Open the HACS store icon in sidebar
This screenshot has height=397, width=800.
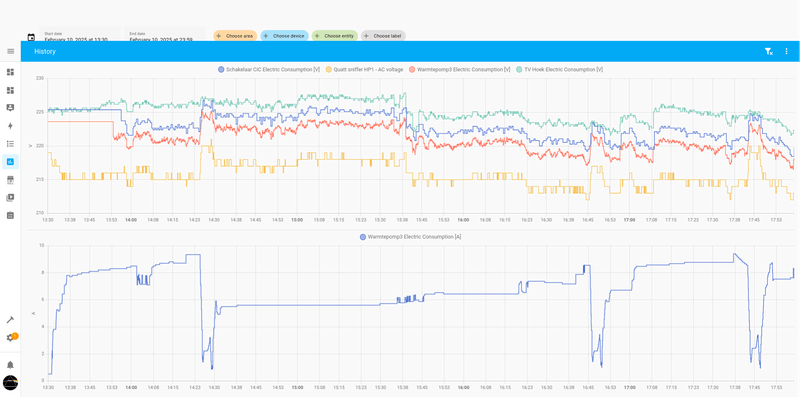click(x=10, y=180)
